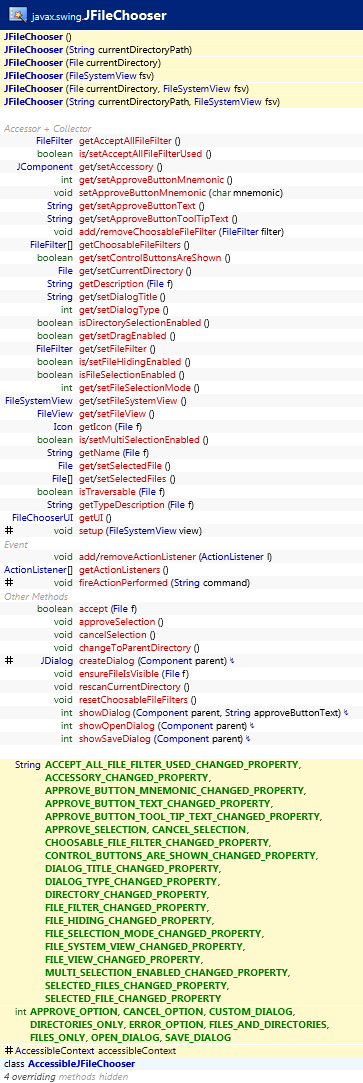Click the throws glyph after showOpenDialog signature
This screenshot has height=1083, width=363.
click(252, 726)
